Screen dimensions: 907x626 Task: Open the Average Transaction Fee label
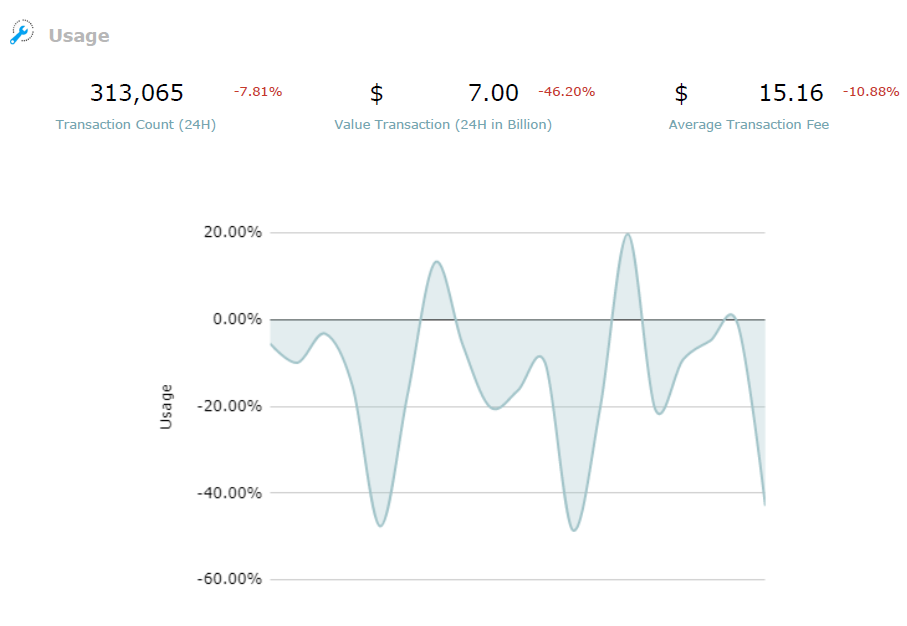click(749, 124)
